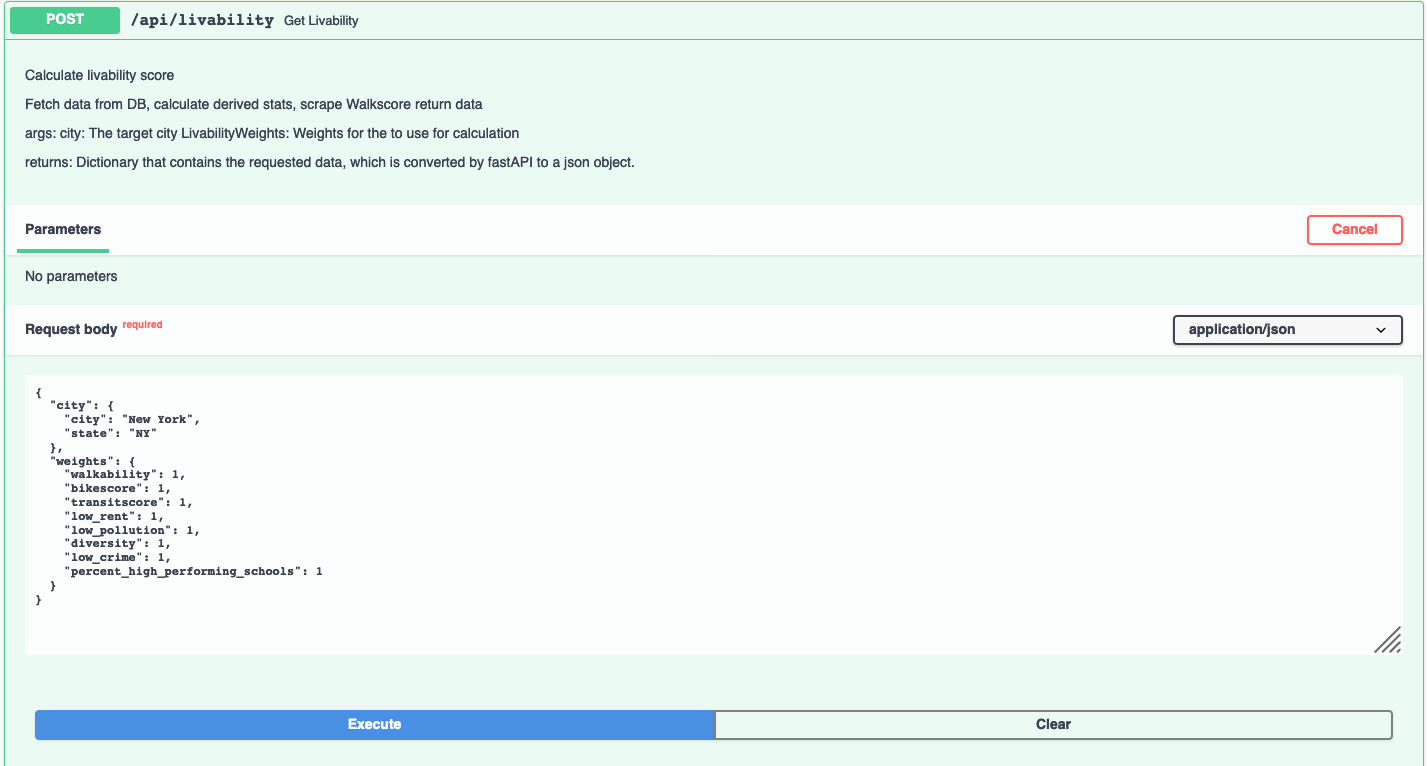Execute the livability request
Viewport: 1428px width, 766px height.
[374, 724]
